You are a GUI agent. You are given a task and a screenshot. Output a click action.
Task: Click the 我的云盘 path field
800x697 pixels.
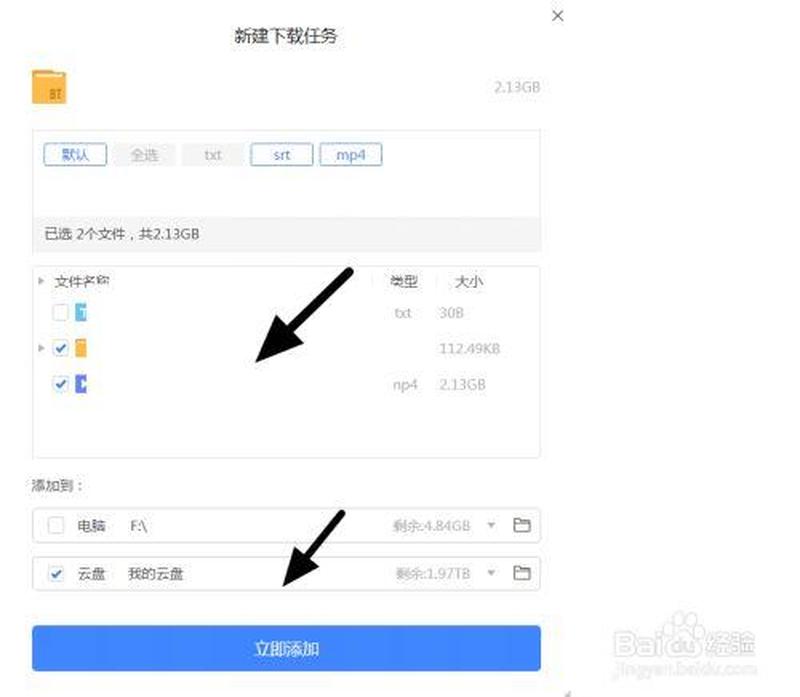(x=156, y=574)
